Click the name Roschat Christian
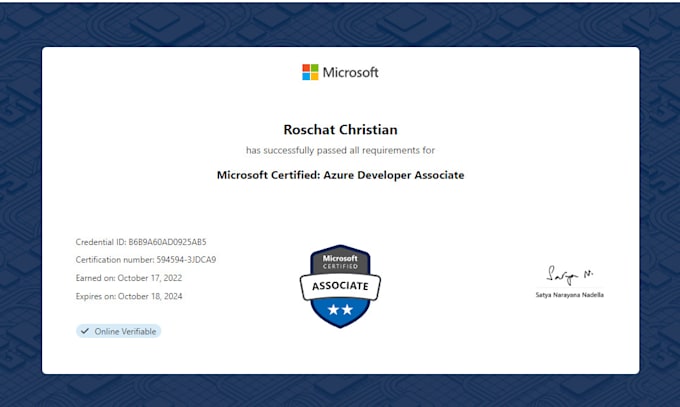Viewport: 680px width, 407px height. [340, 129]
